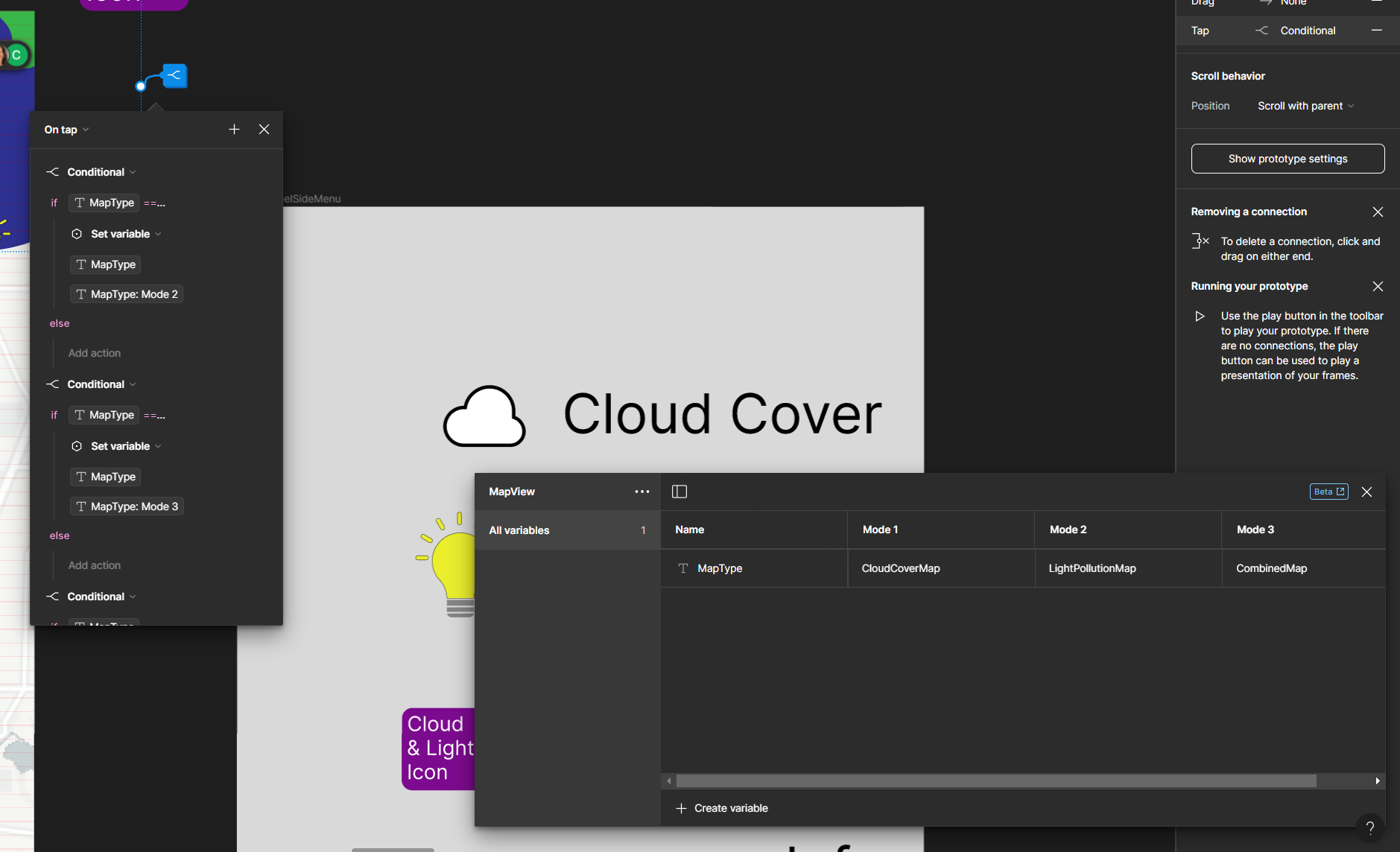Select the cloud icon on the canvas
1400x852 pixels.
click(x=484, y=416)
